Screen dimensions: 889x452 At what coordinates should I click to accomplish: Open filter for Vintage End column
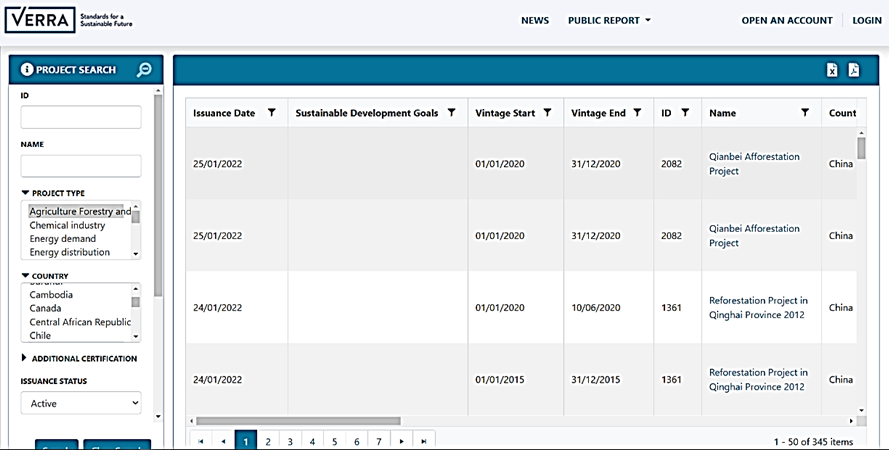(x=637, y=113)
